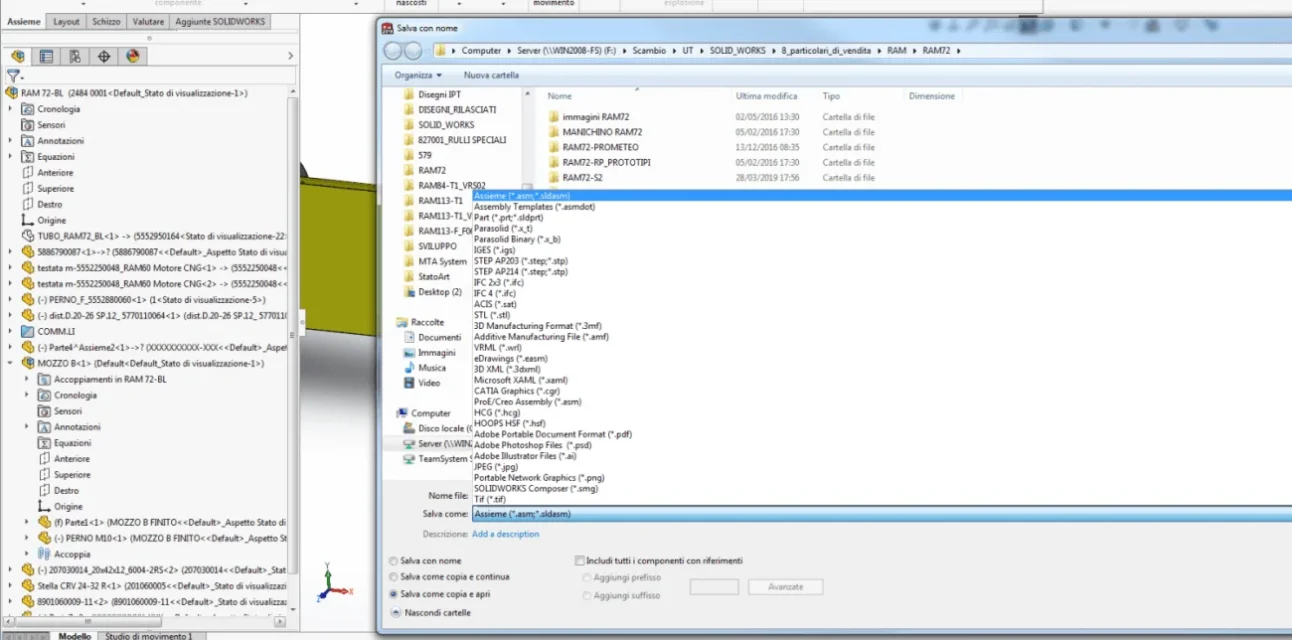The image size is (1292, 640).
Task: Switch to the Schizzo tab
Action: tap(105, 21)
